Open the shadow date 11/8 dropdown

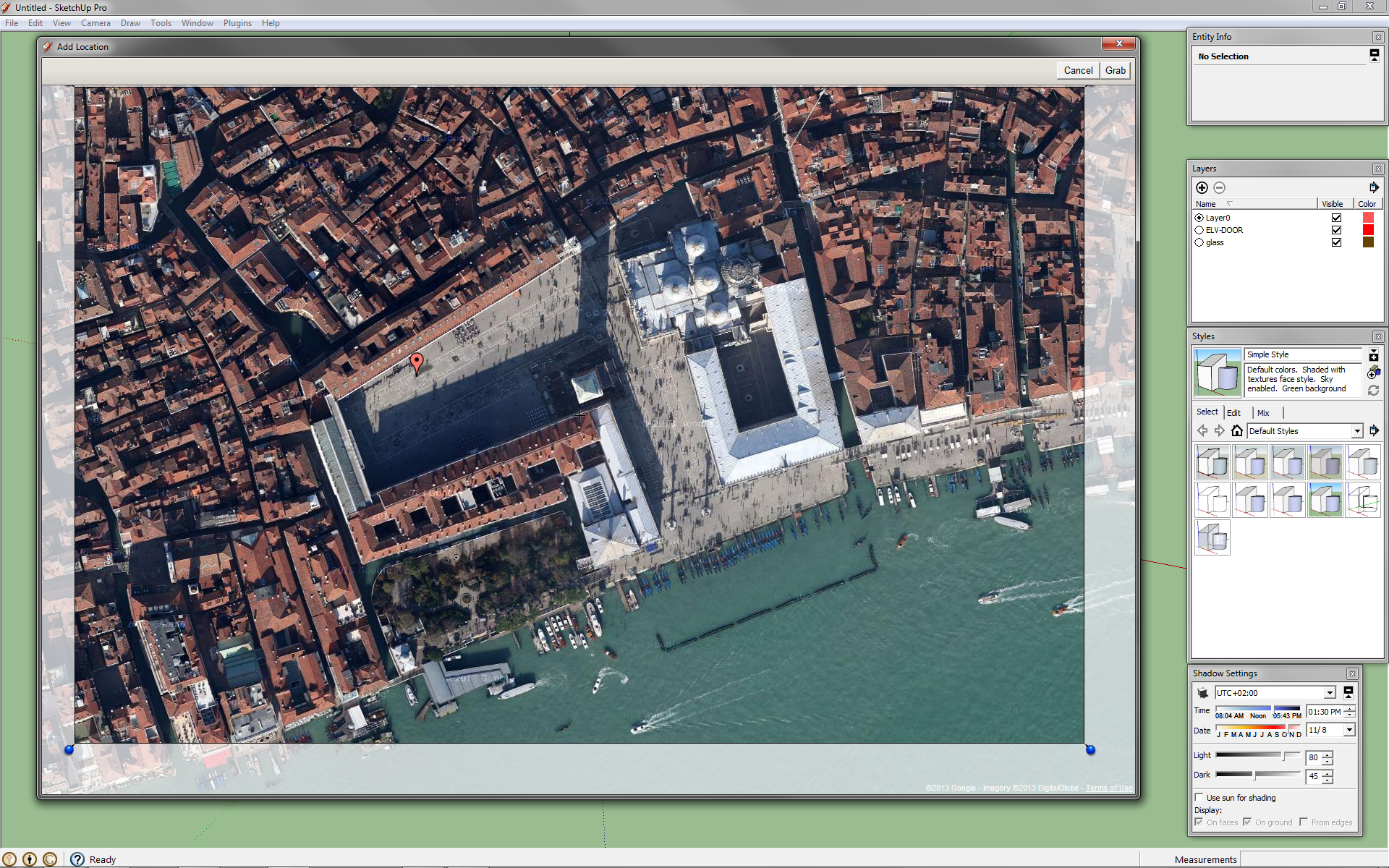click(x=1348, y=731)
